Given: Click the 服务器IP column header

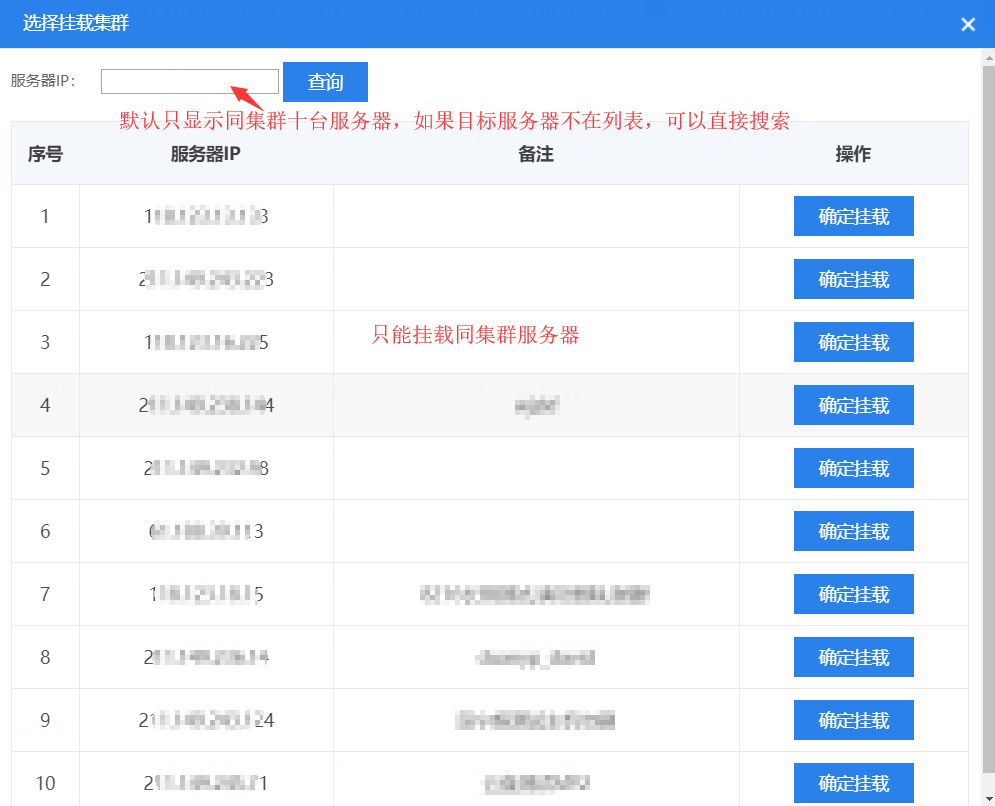Looking at the screenshot, I should click(206, 154).
